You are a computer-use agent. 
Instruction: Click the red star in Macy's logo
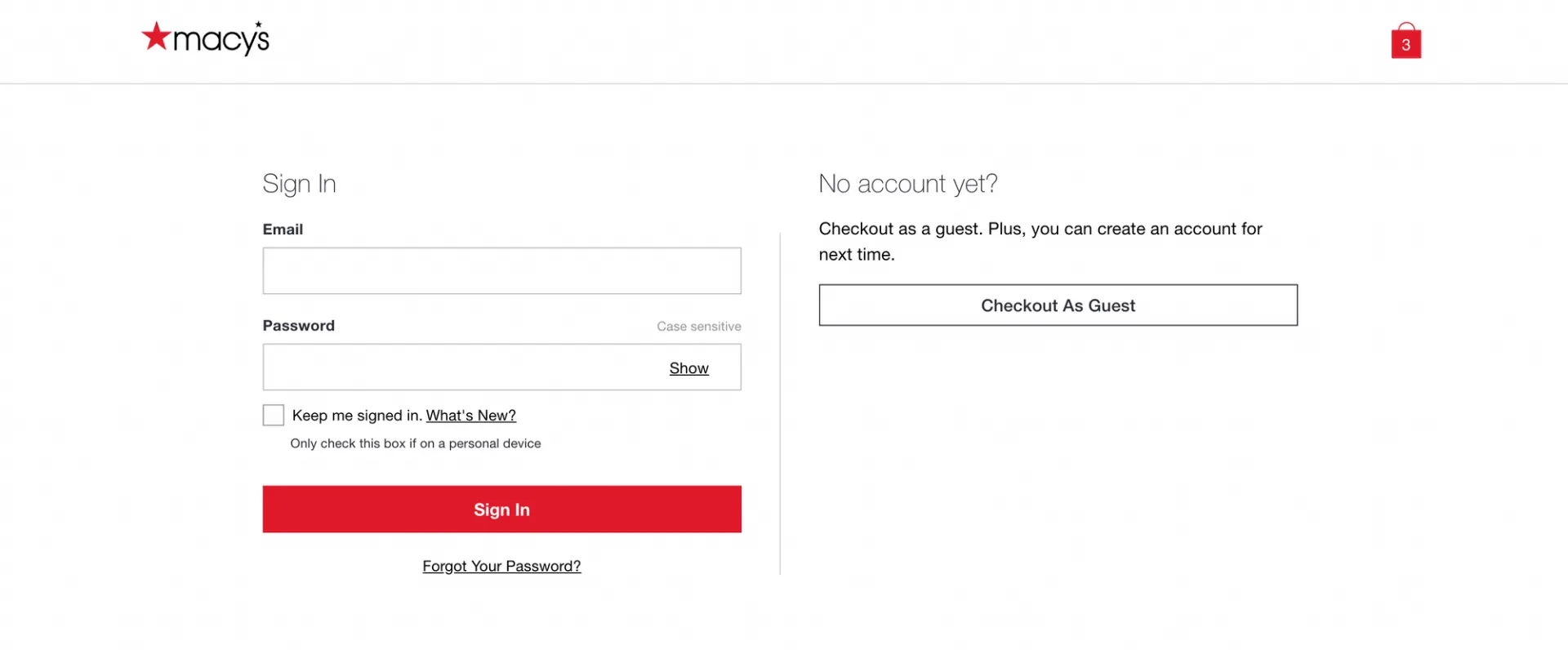[156, 36]
